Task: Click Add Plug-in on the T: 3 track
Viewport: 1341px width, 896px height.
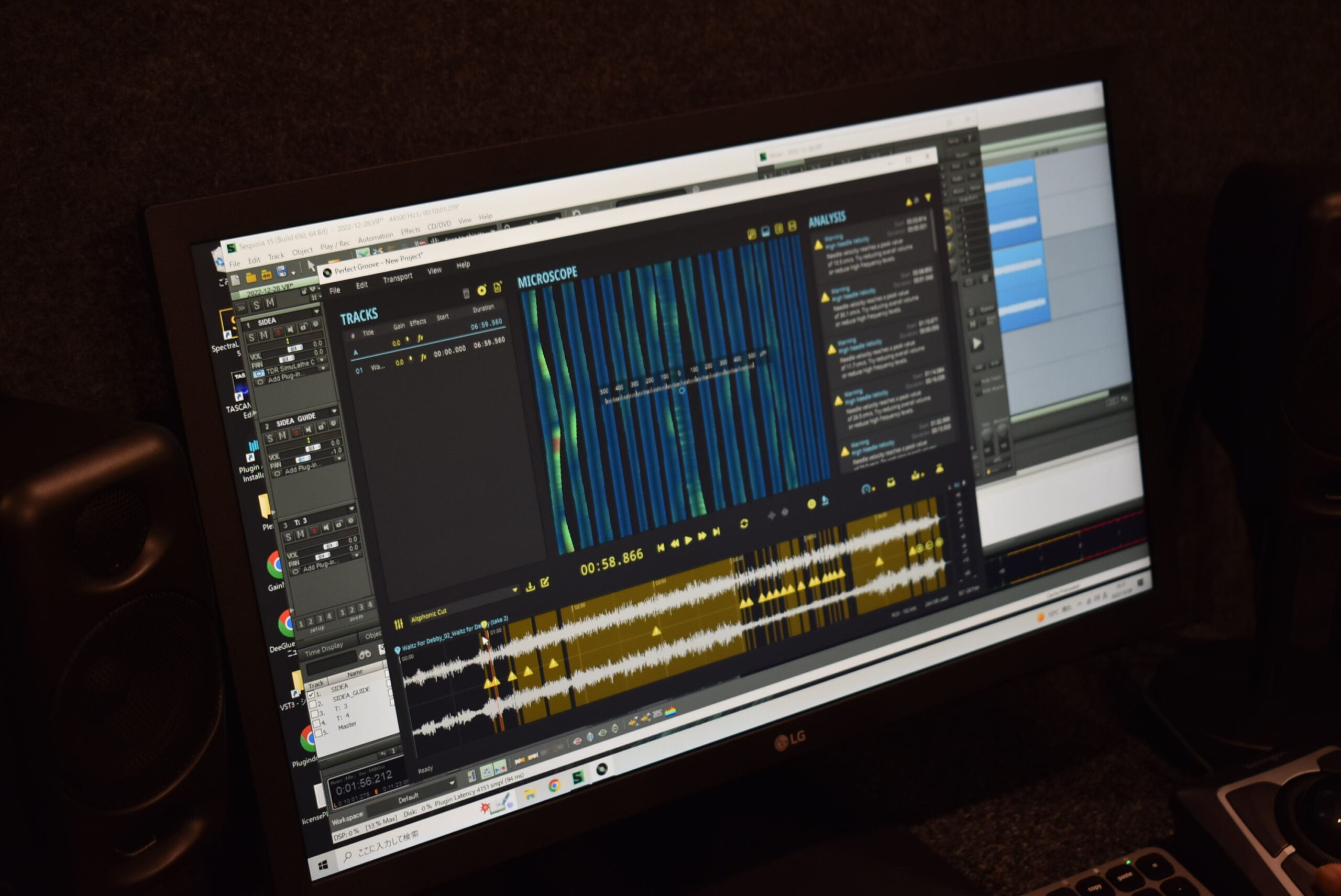Action: tap(321, 566)
